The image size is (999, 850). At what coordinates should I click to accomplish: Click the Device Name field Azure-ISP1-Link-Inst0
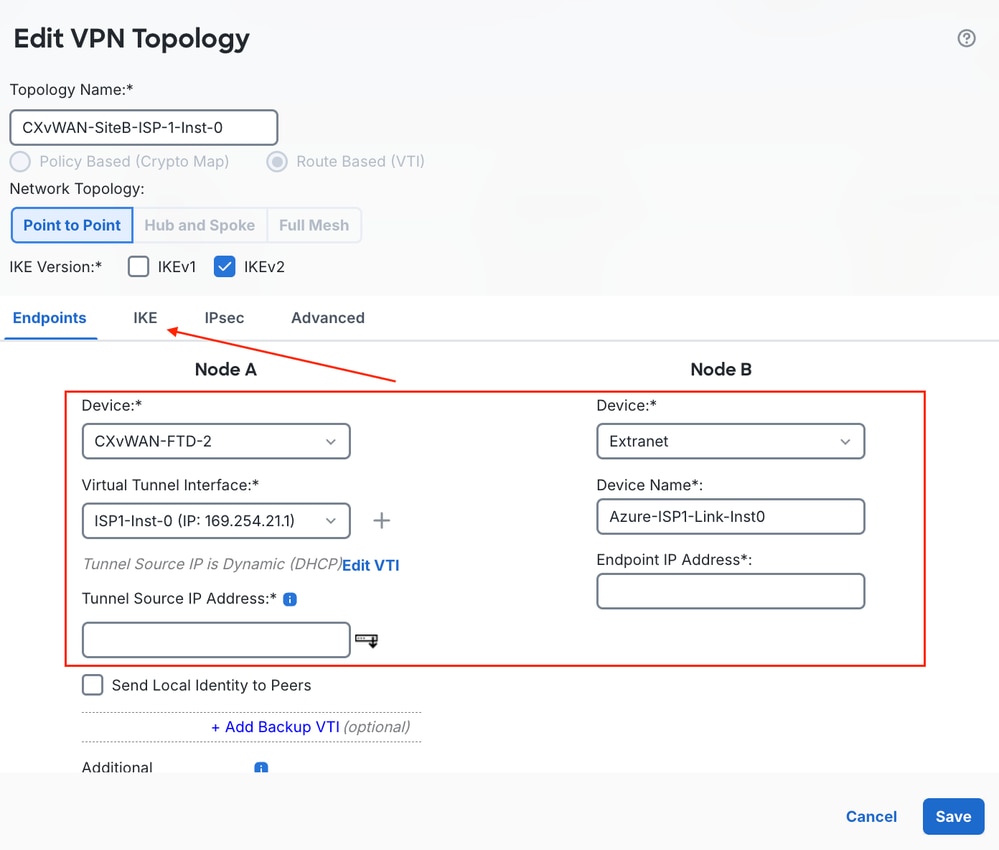[730, 516]
